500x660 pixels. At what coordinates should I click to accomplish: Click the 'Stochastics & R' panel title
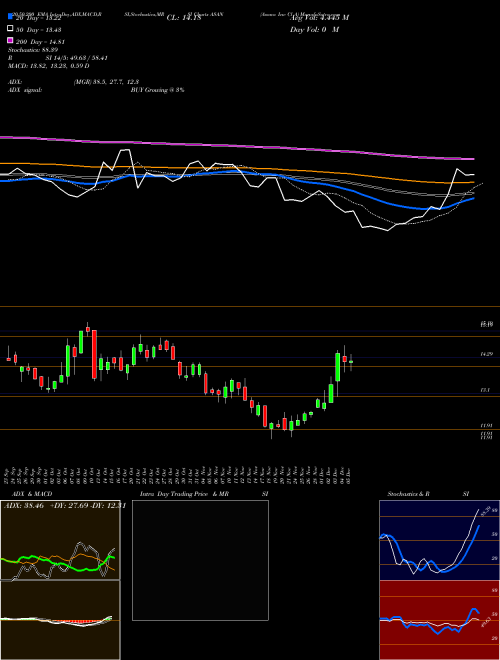point(409,494)
